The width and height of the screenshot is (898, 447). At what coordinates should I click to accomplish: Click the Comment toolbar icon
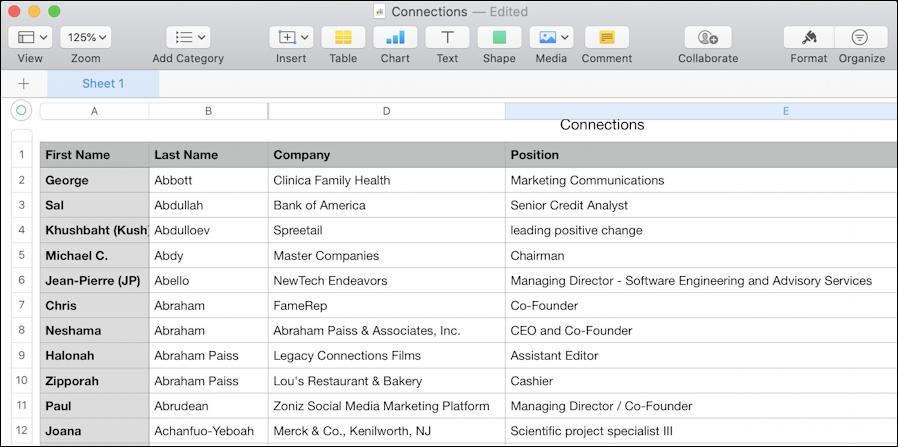point(606,37)
